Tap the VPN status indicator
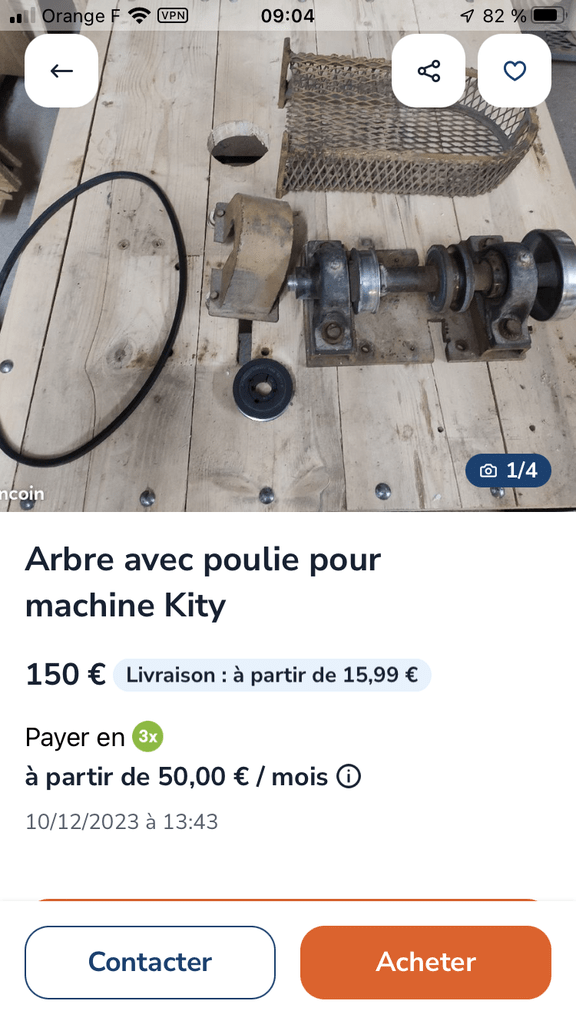576x1024 pixels. (173, 16)
